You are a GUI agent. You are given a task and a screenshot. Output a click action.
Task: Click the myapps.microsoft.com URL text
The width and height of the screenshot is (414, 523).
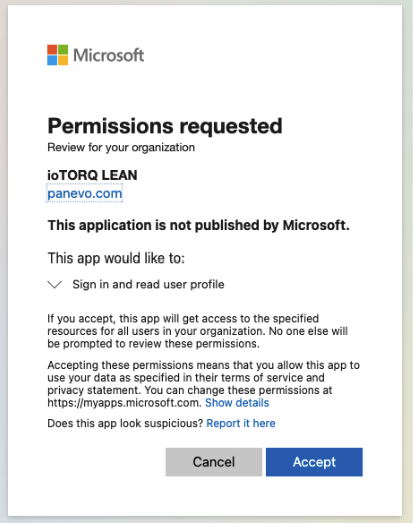point(124,403)
